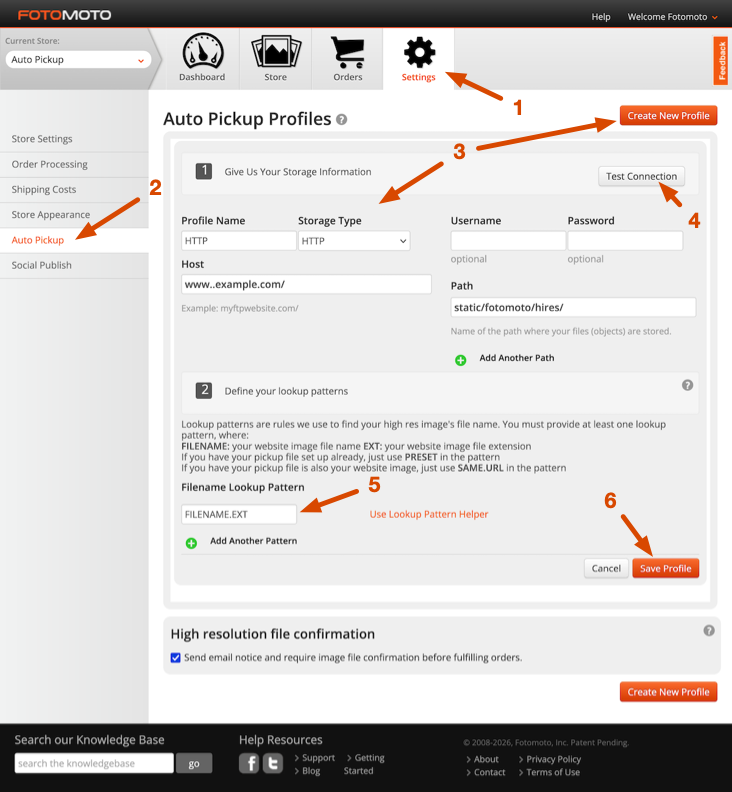Viewport: 732px width, 792px height.
Task: Open the Terms of Use footer link
Action: coord(553,772)
